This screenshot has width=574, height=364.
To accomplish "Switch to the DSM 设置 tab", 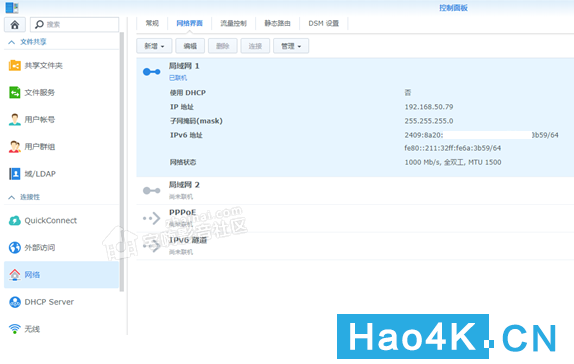I will pyautogui.click(x=324, y=23).
